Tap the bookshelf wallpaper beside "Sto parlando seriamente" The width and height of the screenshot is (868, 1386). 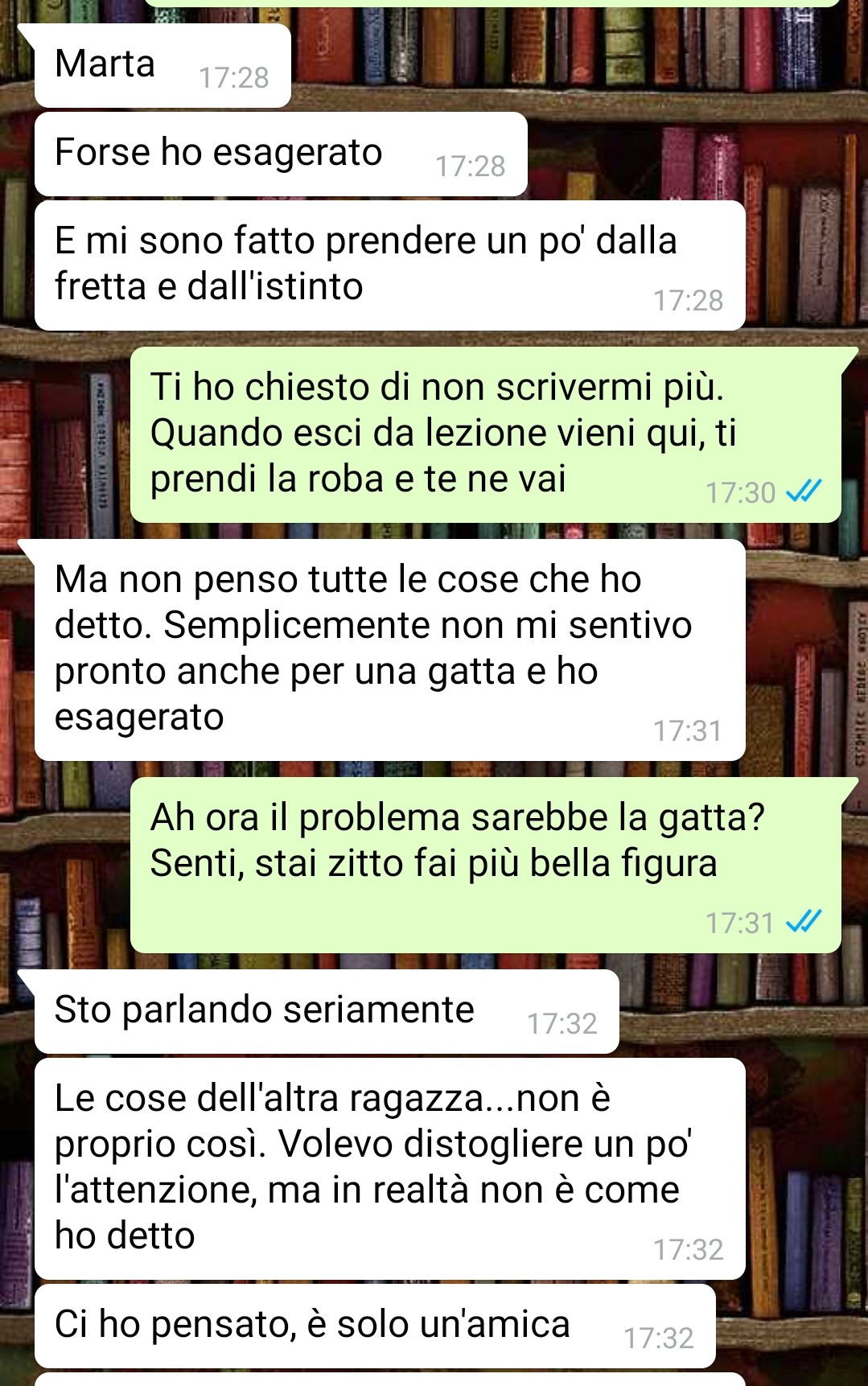coord(740,1012)
